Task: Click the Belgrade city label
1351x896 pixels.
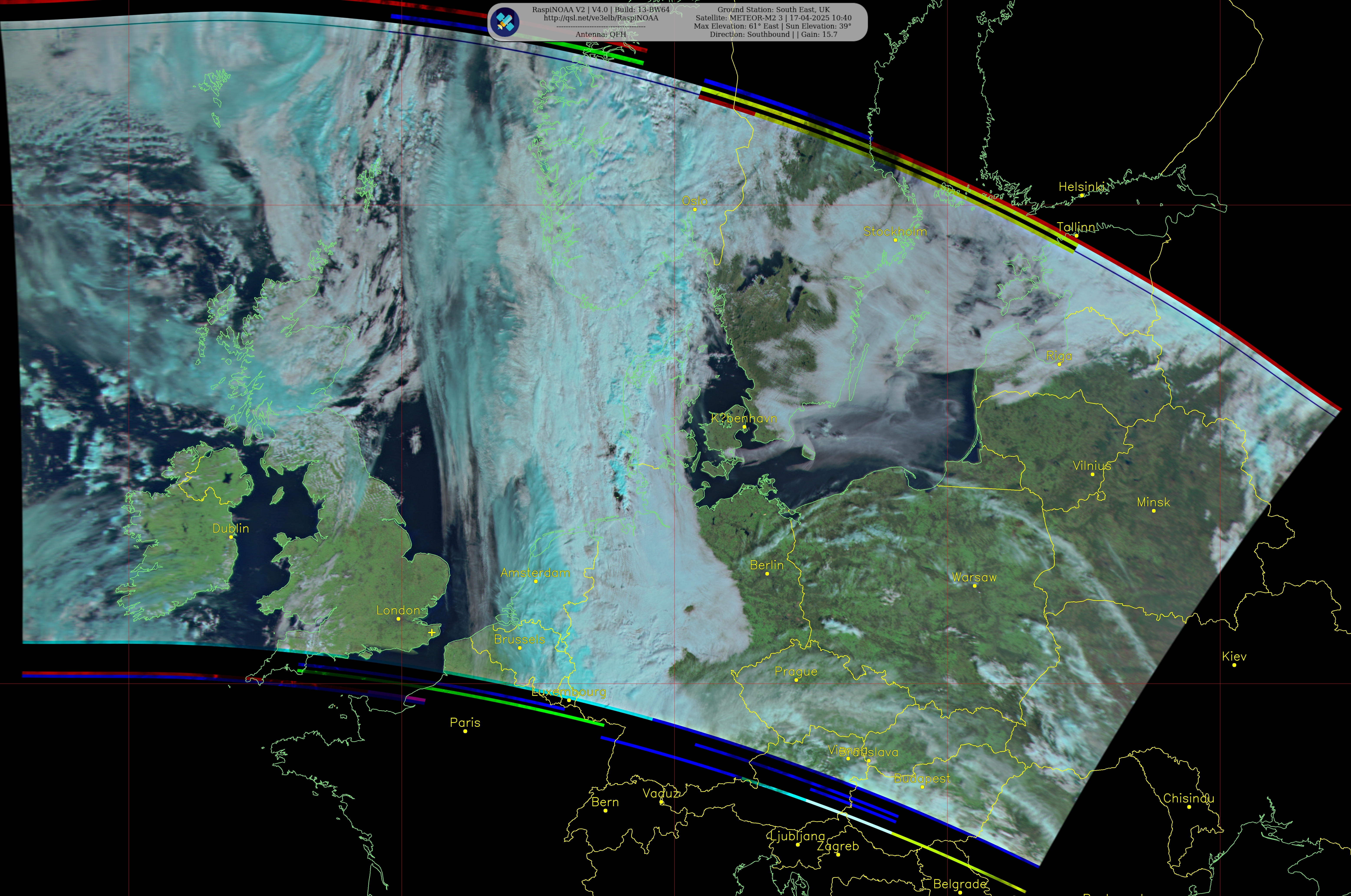Action: click(x=960, y=884)
